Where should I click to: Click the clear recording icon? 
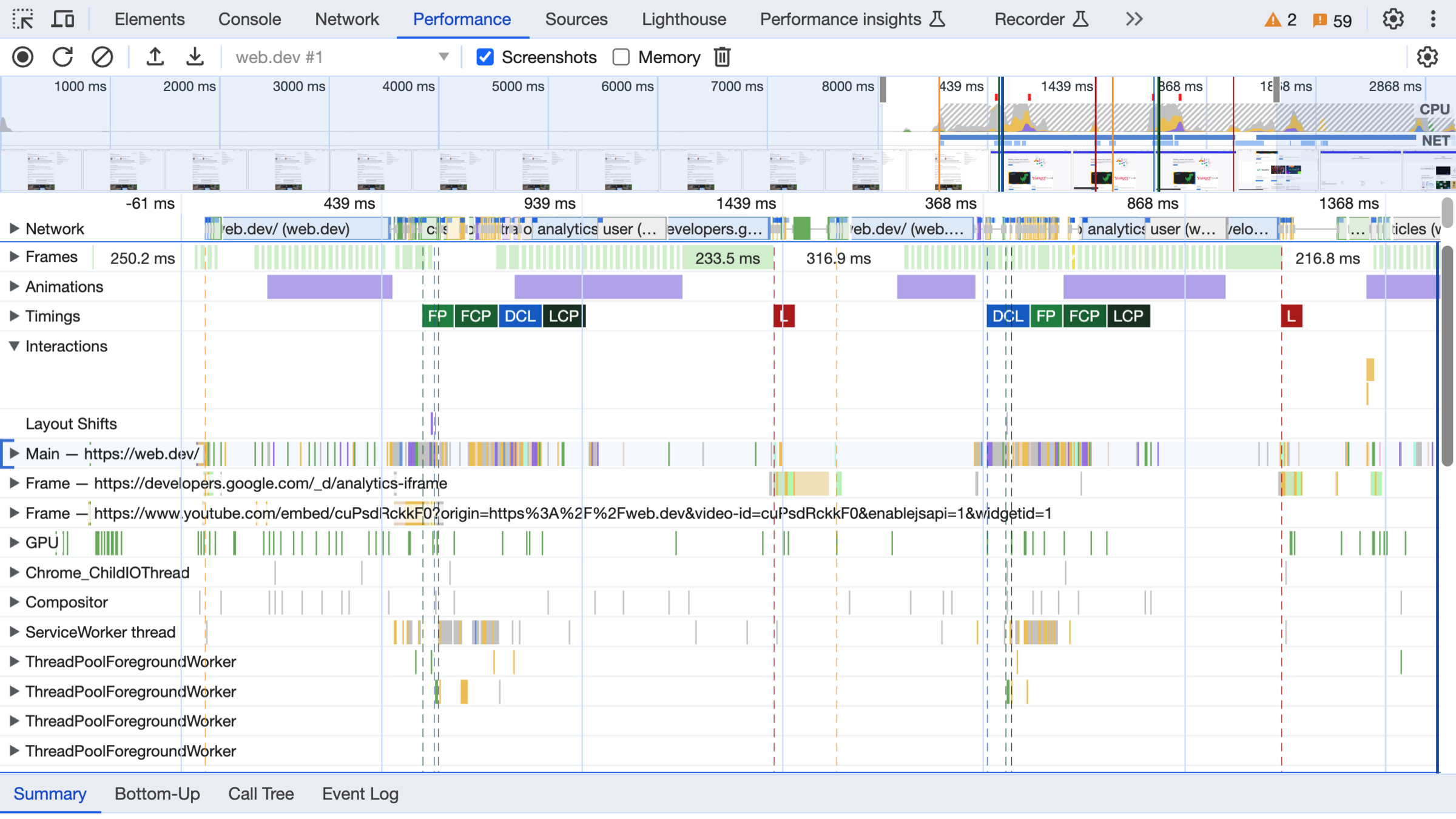[x=102, y=57]
